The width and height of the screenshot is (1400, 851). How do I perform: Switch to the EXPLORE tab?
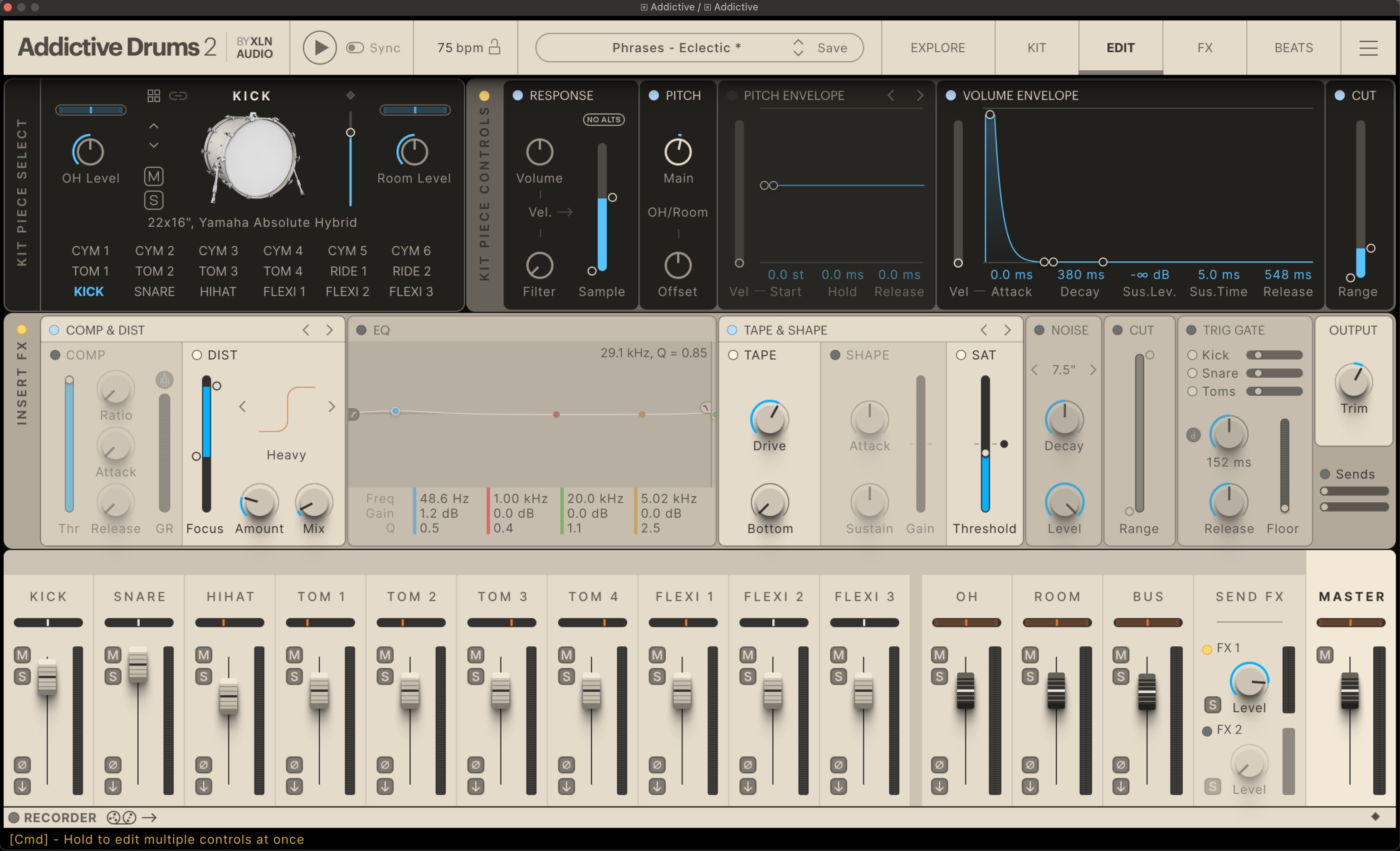(x=937, y=48)
